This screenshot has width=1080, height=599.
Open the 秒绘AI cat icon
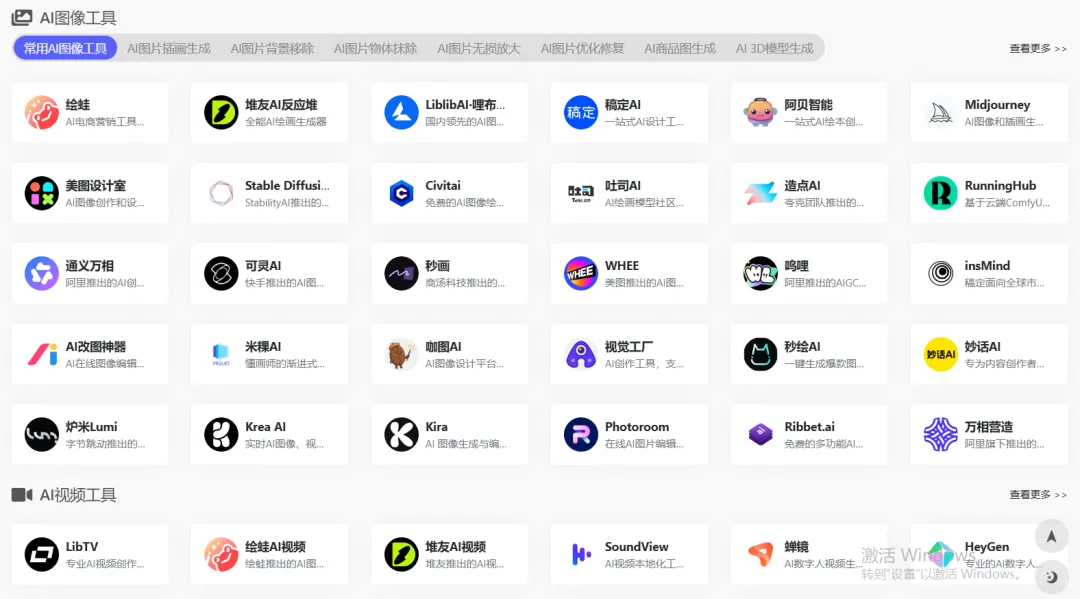click(760, 354)
